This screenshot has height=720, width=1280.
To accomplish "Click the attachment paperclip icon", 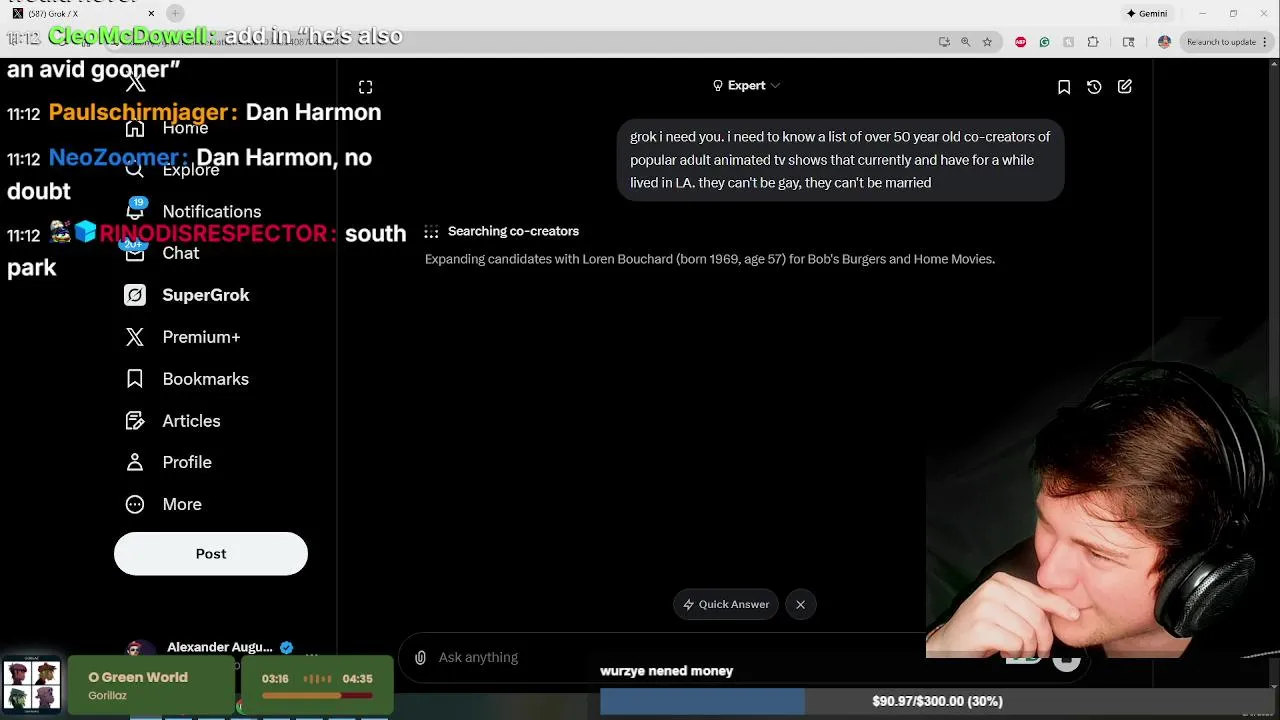I will pyautogui.click(x=421, y=657).
